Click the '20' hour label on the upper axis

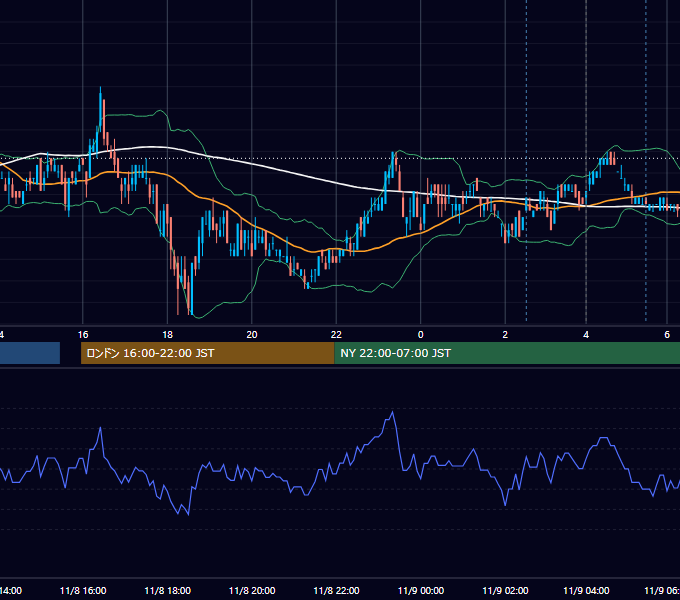coord(252,335)
